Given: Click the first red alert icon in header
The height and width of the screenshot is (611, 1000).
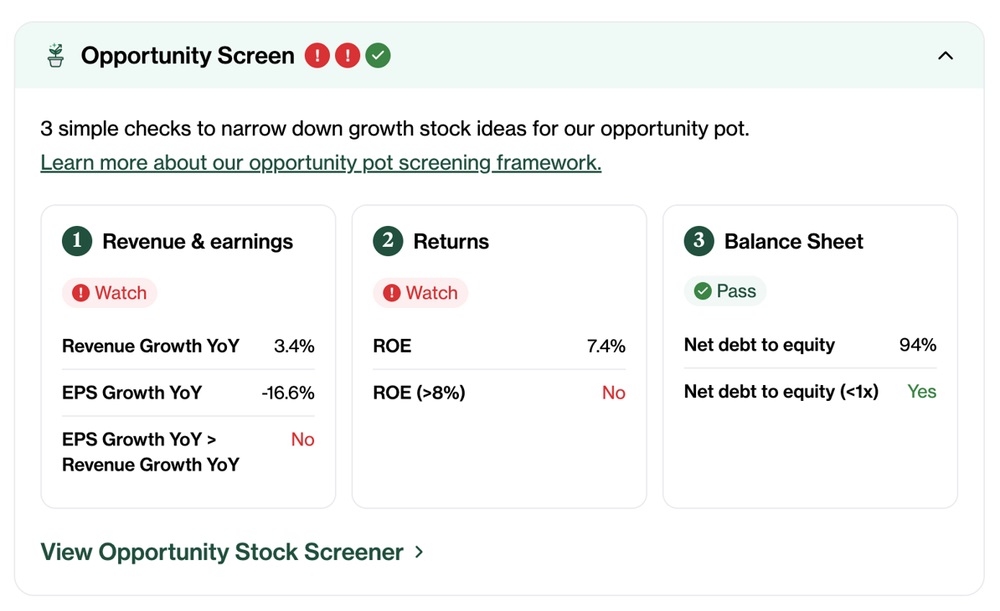Looking at the screenshot, I should (317, 55).
